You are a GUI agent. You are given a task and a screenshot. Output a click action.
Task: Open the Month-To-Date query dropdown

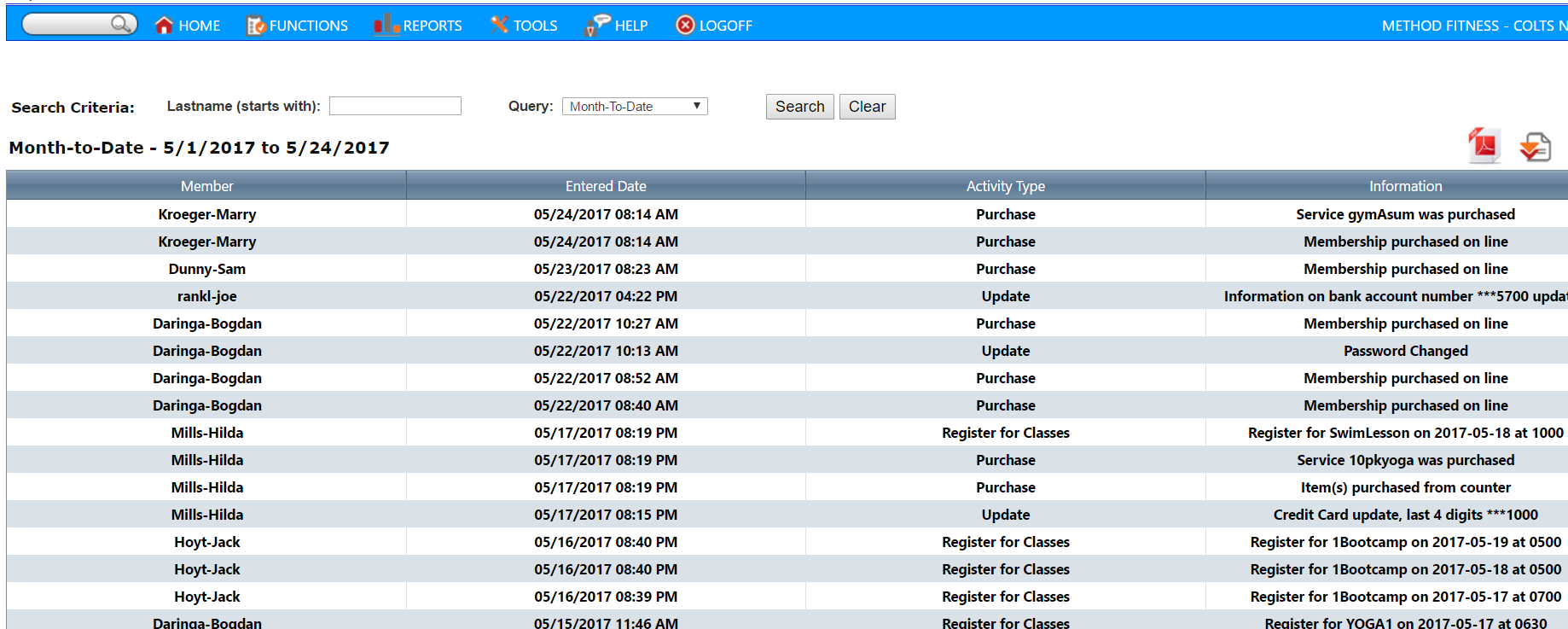635,107
